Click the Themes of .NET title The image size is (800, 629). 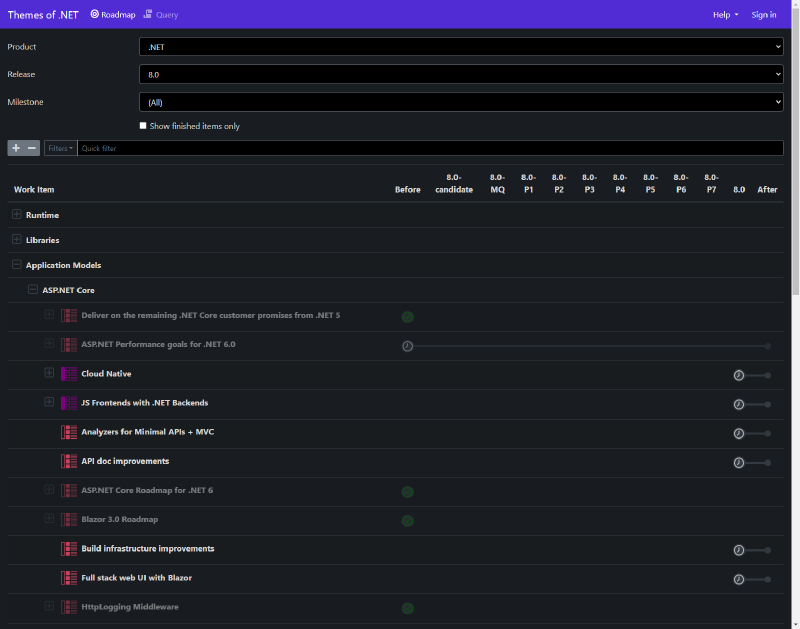tap(43, 15)
